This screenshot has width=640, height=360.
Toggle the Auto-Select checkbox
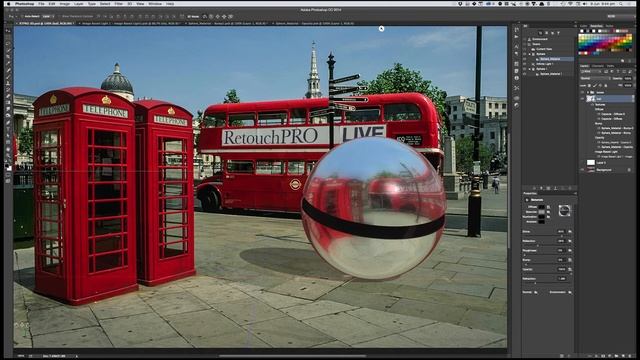coord(22,16)
